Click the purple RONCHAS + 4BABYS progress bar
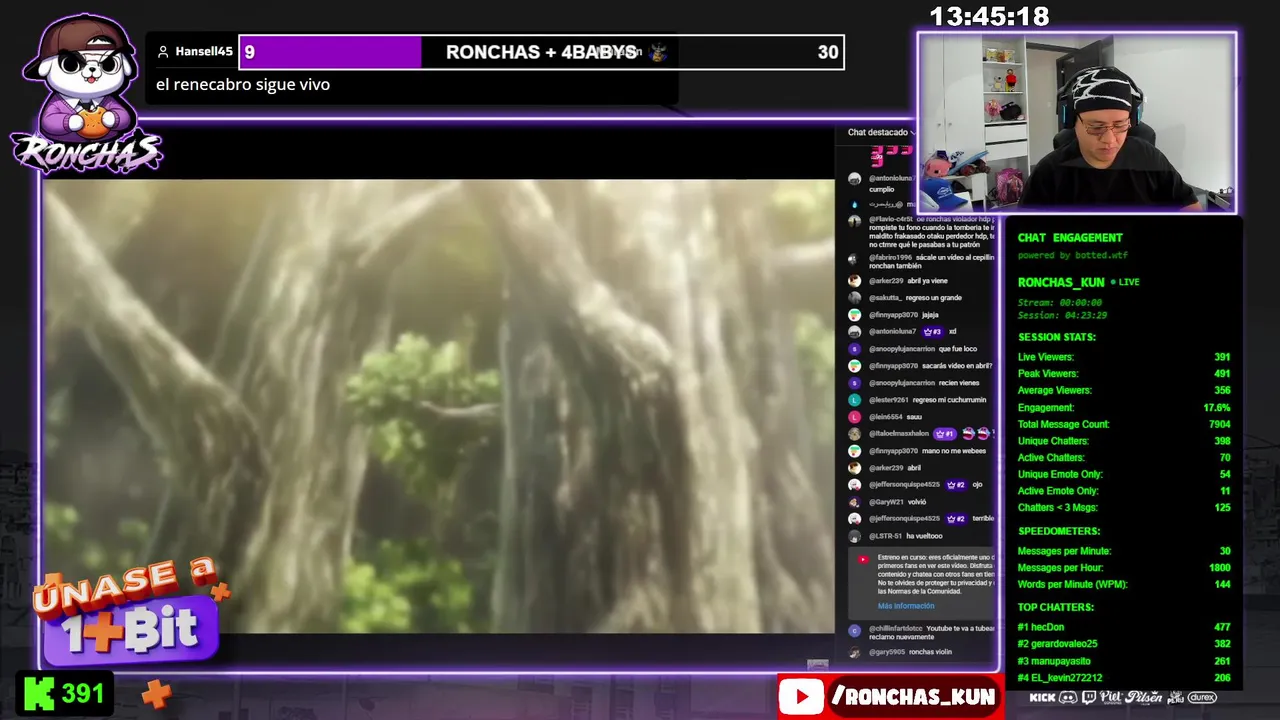The height and width of the screenshot is (720, 1280). pyautogui.click(x=541, y=52)
